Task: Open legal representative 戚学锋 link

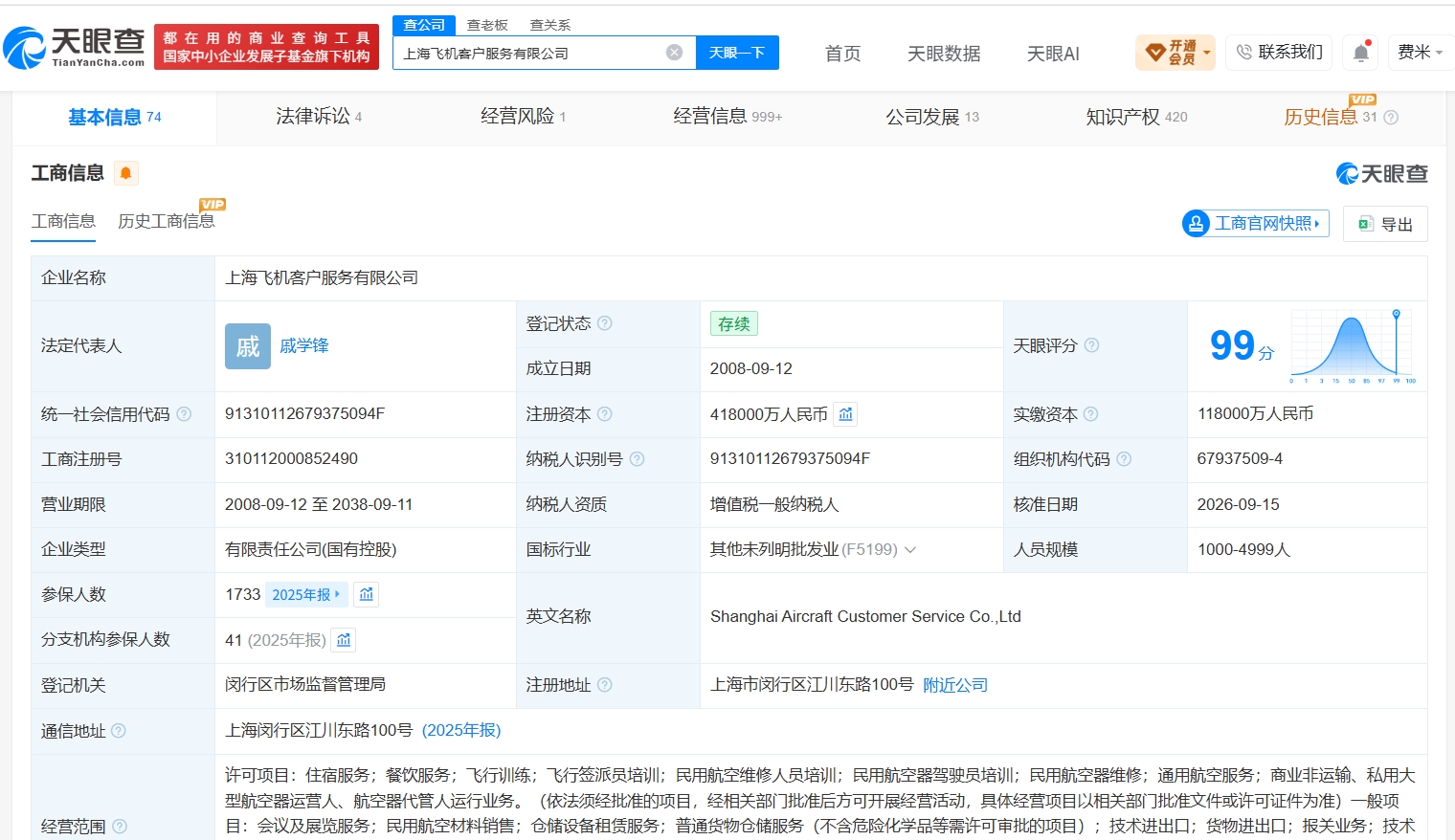Action: pos(304,345)
